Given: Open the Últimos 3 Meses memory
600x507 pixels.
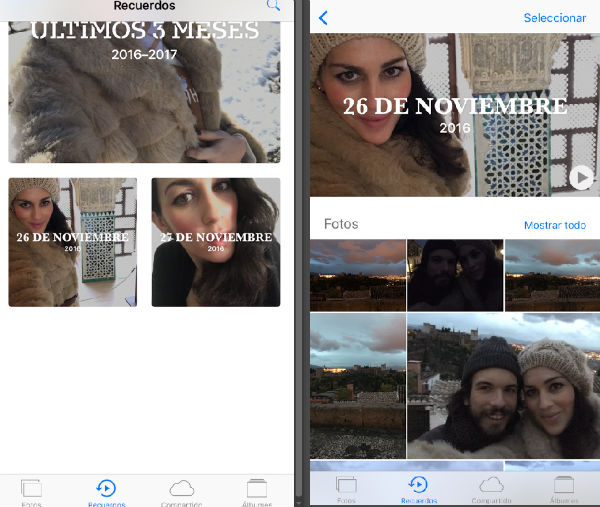Looking at the screenshot, I should 144,92.
